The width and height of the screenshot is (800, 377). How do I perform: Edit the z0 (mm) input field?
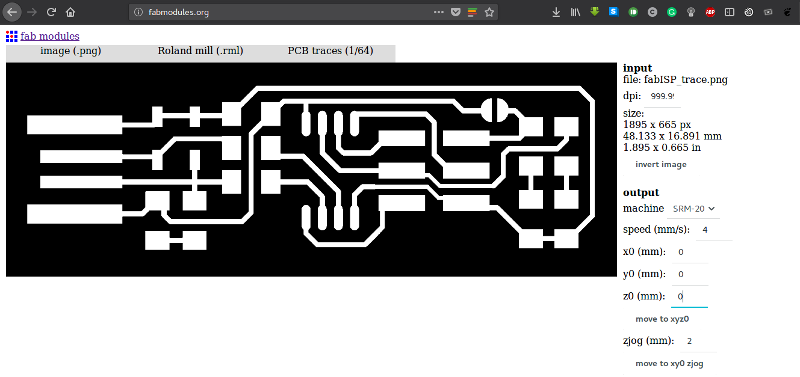pos(689,297)
